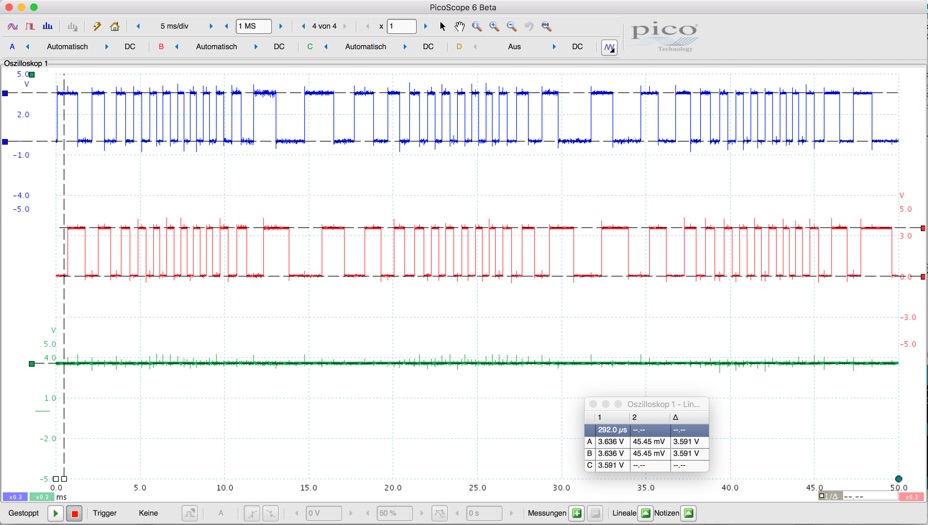928x525 pixels.
Task: Select the Hand pan tool
Action: (459, 27)
